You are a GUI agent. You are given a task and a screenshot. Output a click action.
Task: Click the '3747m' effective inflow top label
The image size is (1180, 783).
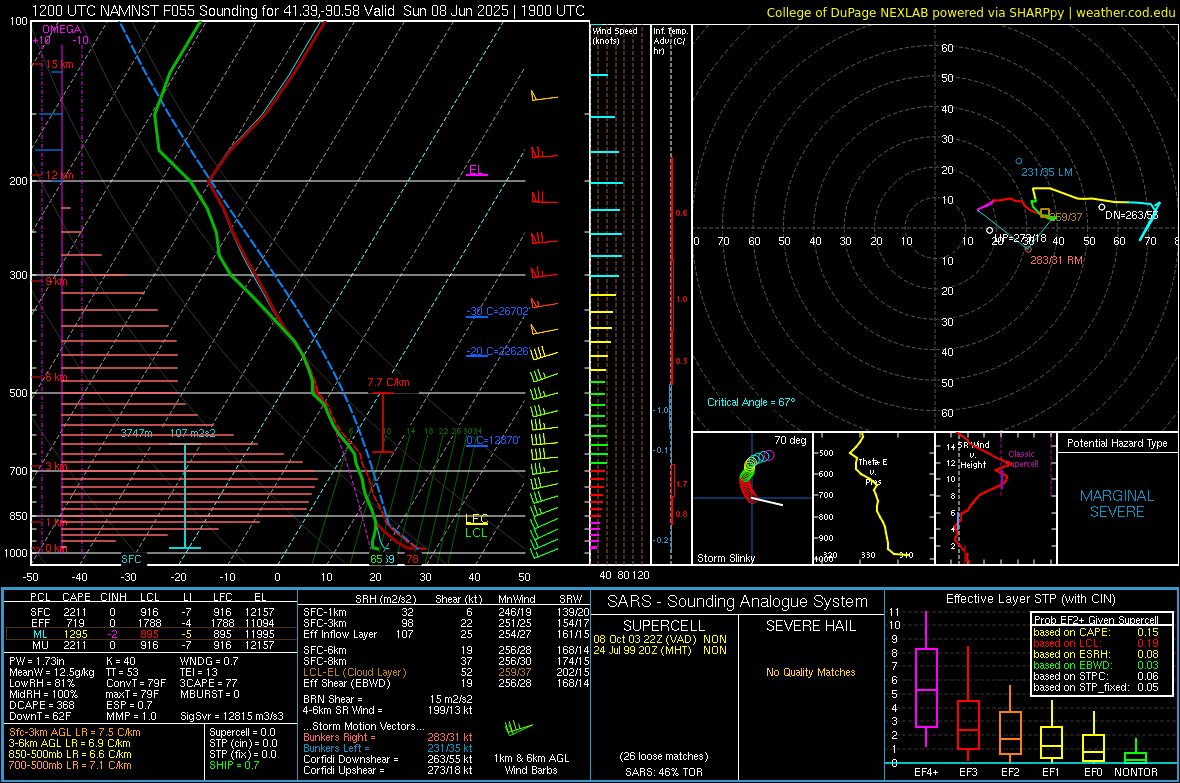[x=137, y=433]
